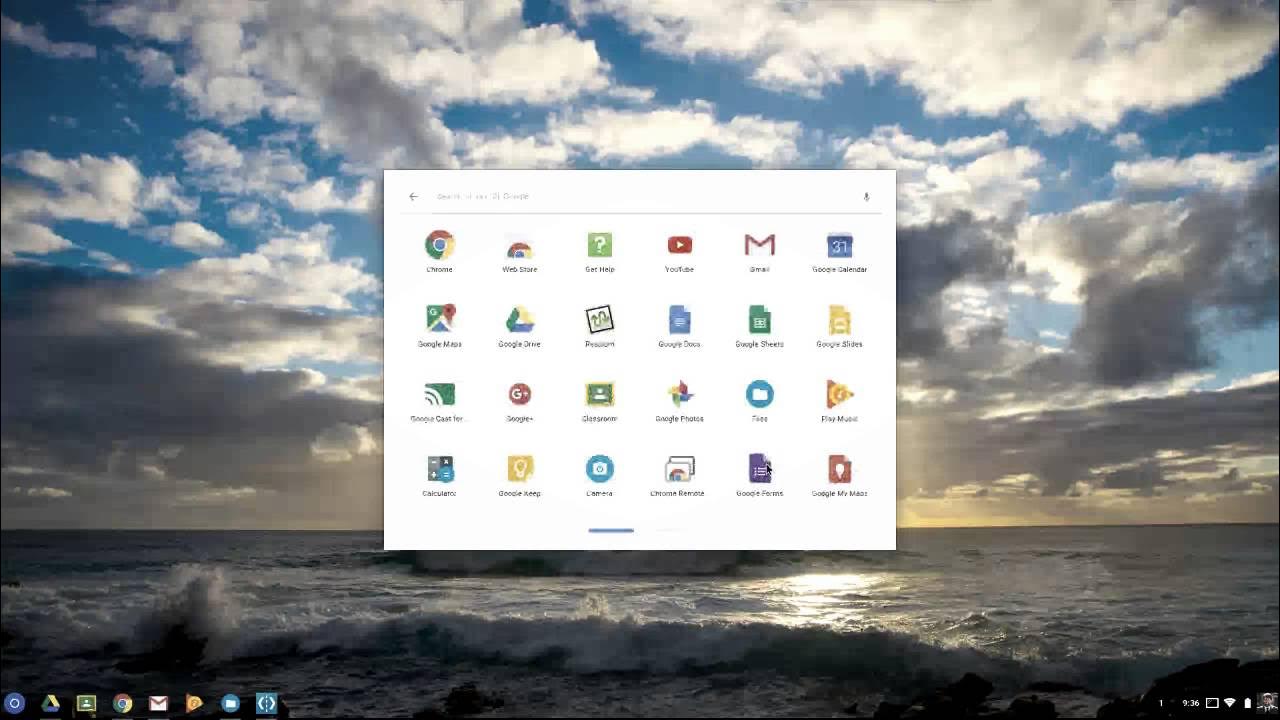
Task: Click the battery status icon
Action: click(1247, 703)
